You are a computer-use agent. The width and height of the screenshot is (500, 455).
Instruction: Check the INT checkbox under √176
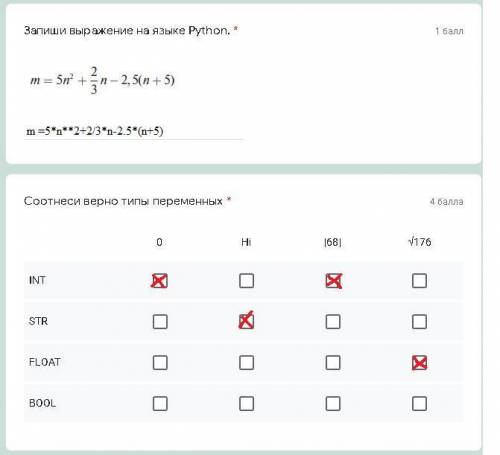click(x=419, y=281)
